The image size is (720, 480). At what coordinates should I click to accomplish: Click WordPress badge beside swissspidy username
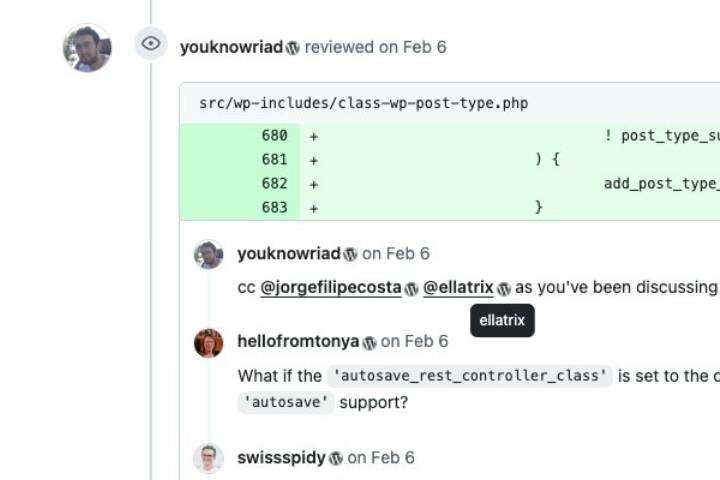click(x=336, y=458)
